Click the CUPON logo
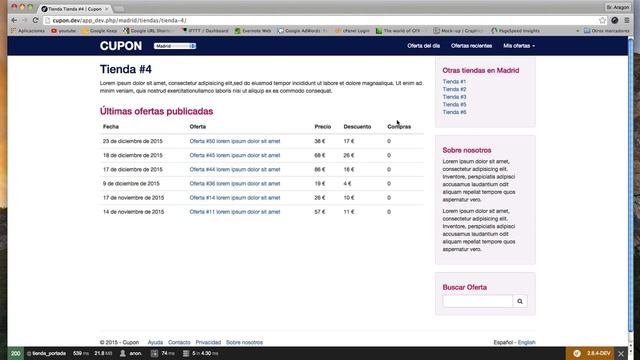Image resolution: width=640 pixels, height=360 pixels. coord(121,46)
